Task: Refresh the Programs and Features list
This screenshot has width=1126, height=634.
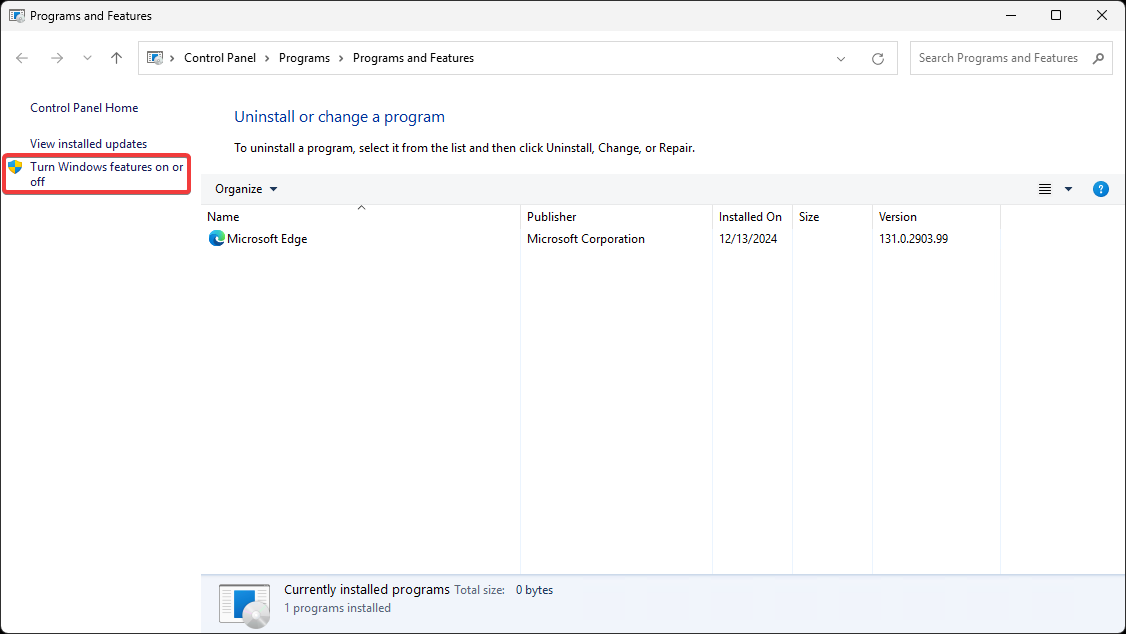Action: (x=877, y=59)
